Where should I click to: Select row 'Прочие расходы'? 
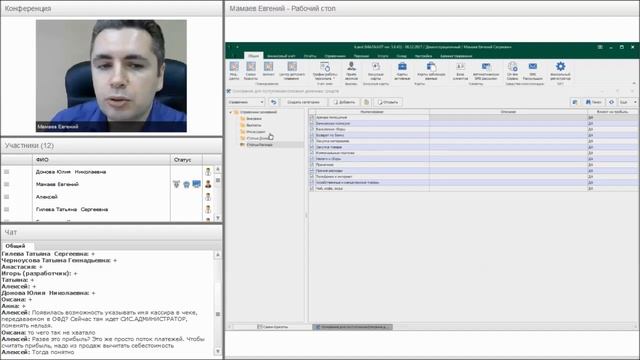[x=473, y=171]
